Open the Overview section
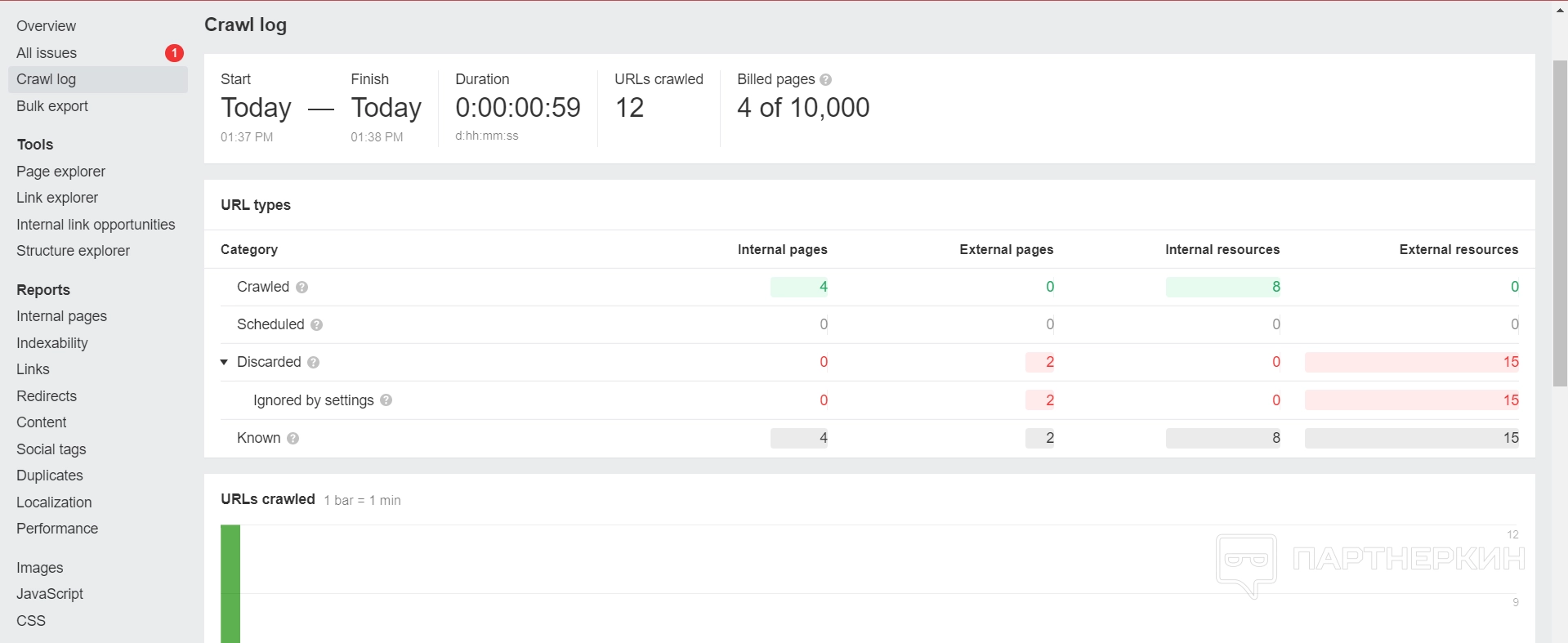The width and height of the screenshot is (1568, 643). point(46,26)
